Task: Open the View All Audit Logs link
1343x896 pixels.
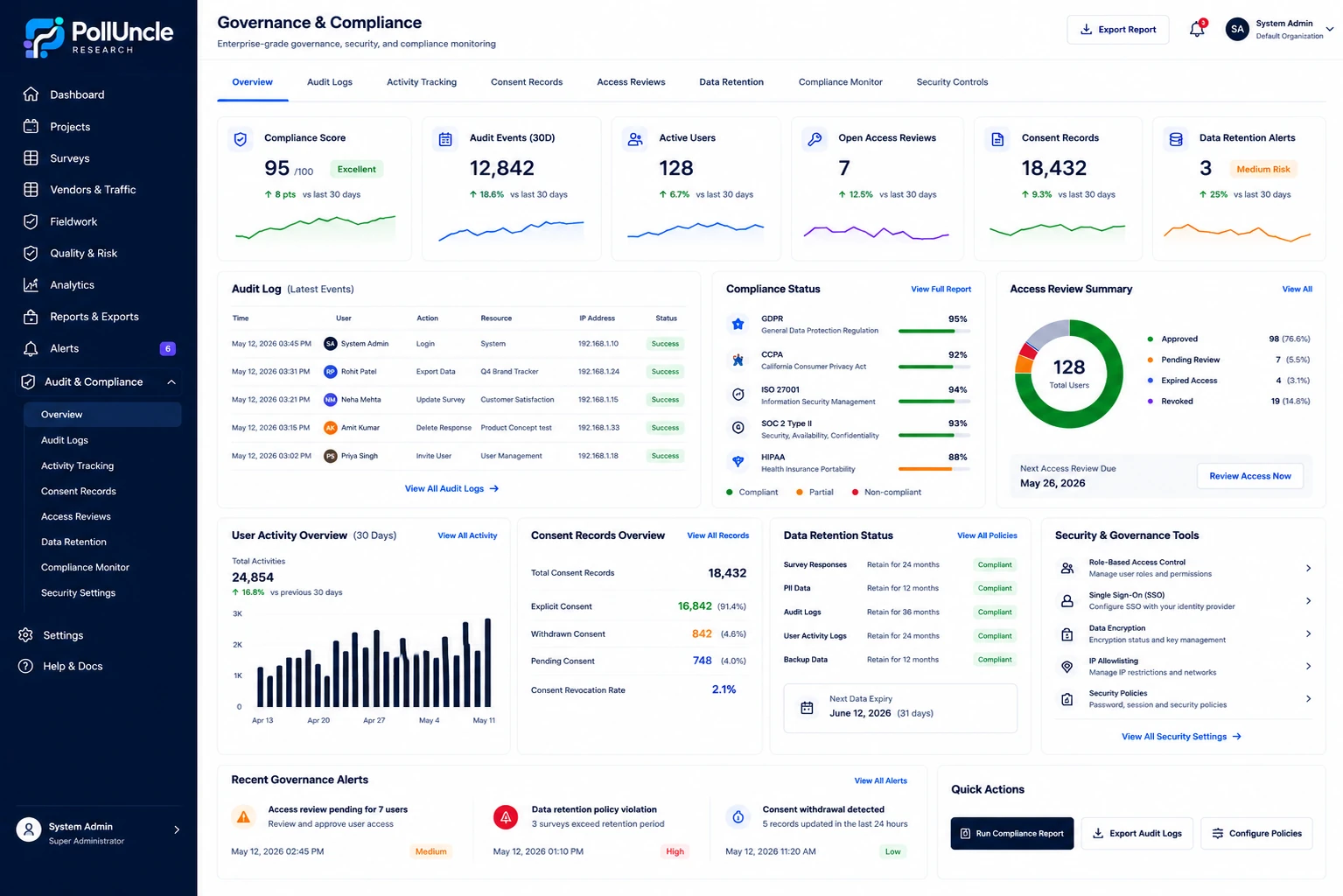Action: click(451, 489)
